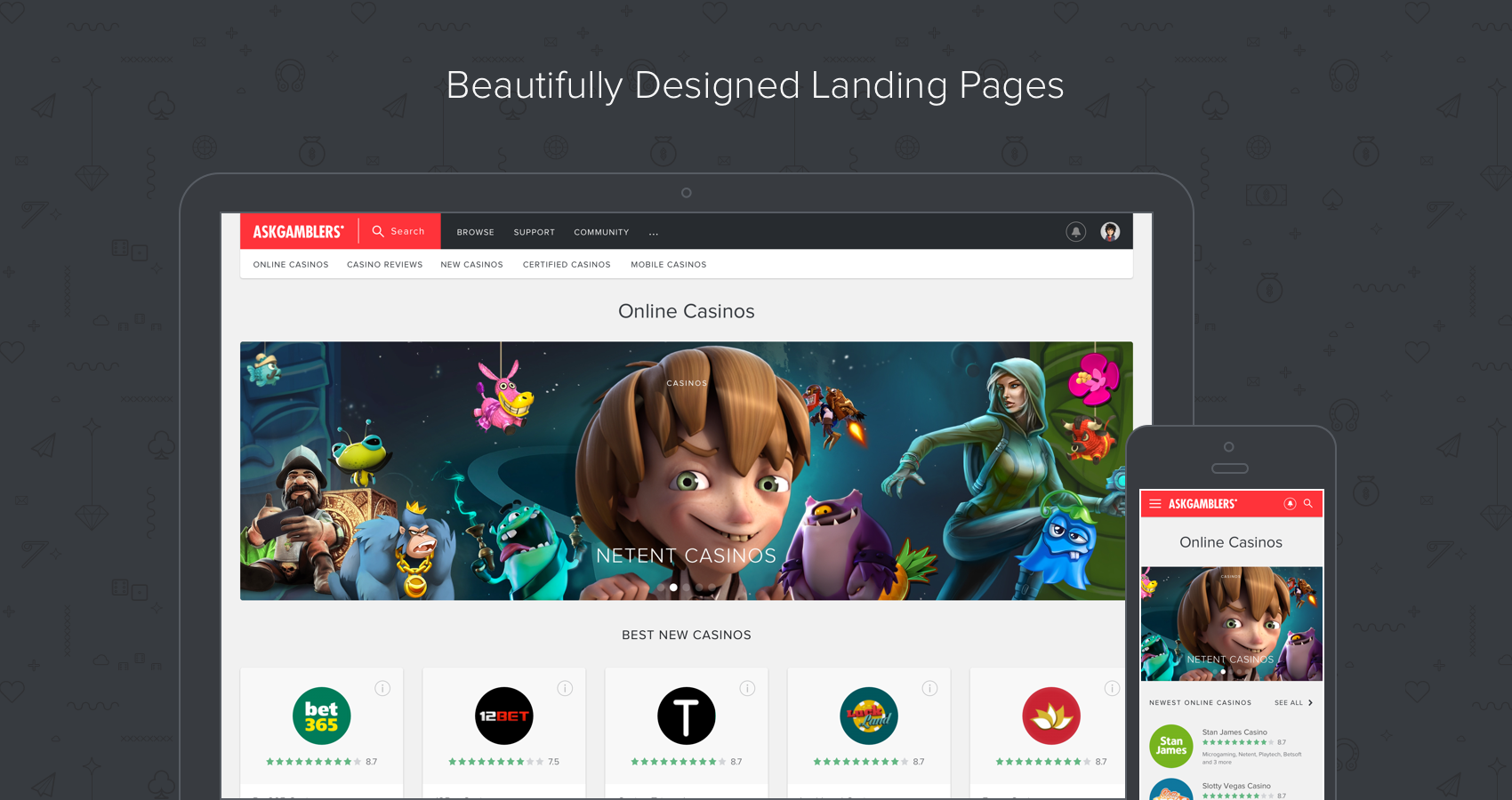Expand the more options ellipsis menu
The width and height of the screenshot is (1512, 800).
[x=654, y=233]
